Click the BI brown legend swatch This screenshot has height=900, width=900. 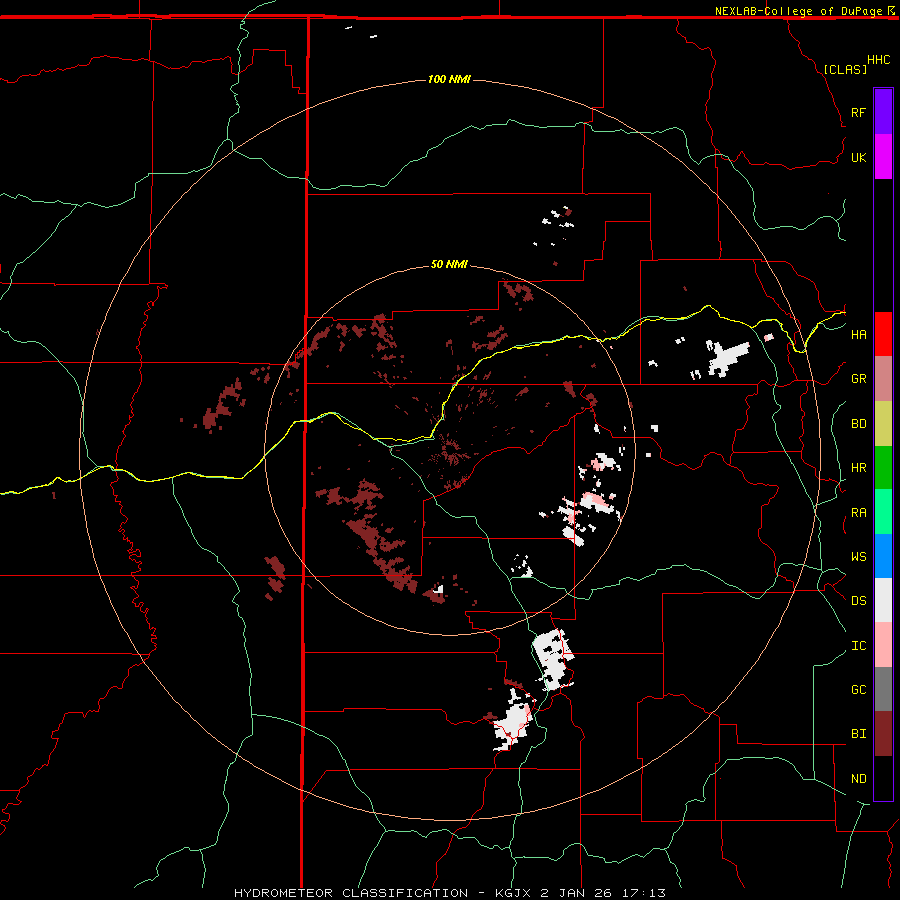point(883,734)
